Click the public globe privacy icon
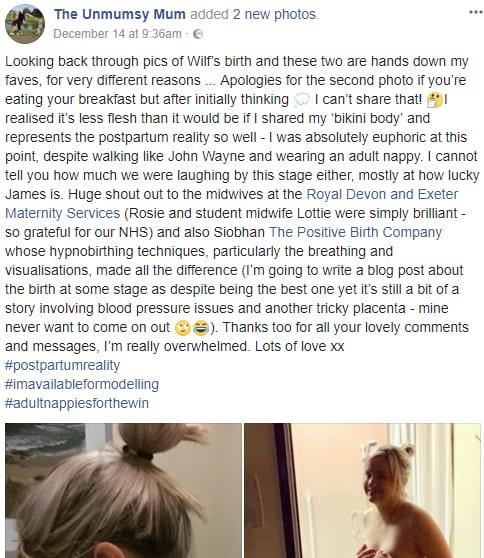This screenshot has height=558, width=484. coord(198,34)
